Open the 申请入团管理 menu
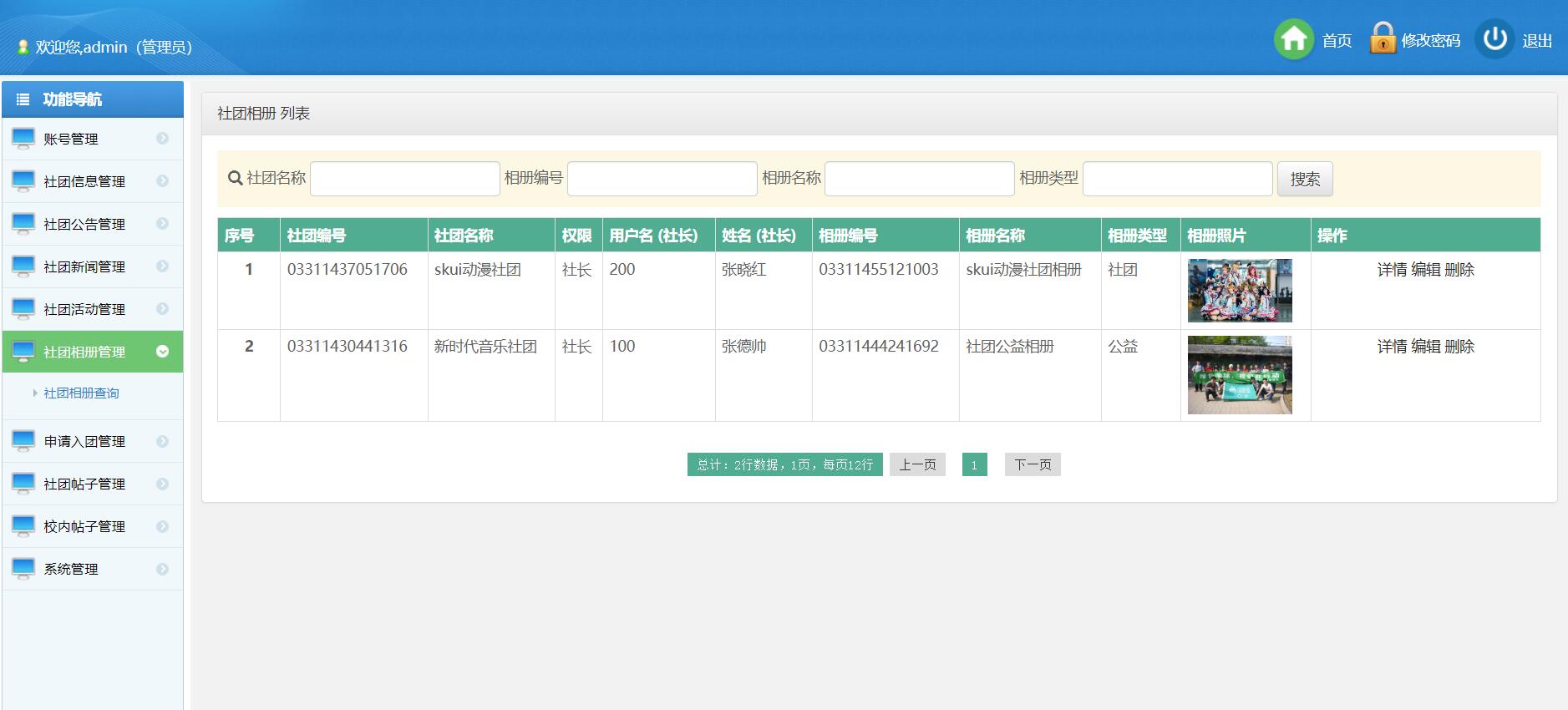1568x710 pixels. click(93, 441)
